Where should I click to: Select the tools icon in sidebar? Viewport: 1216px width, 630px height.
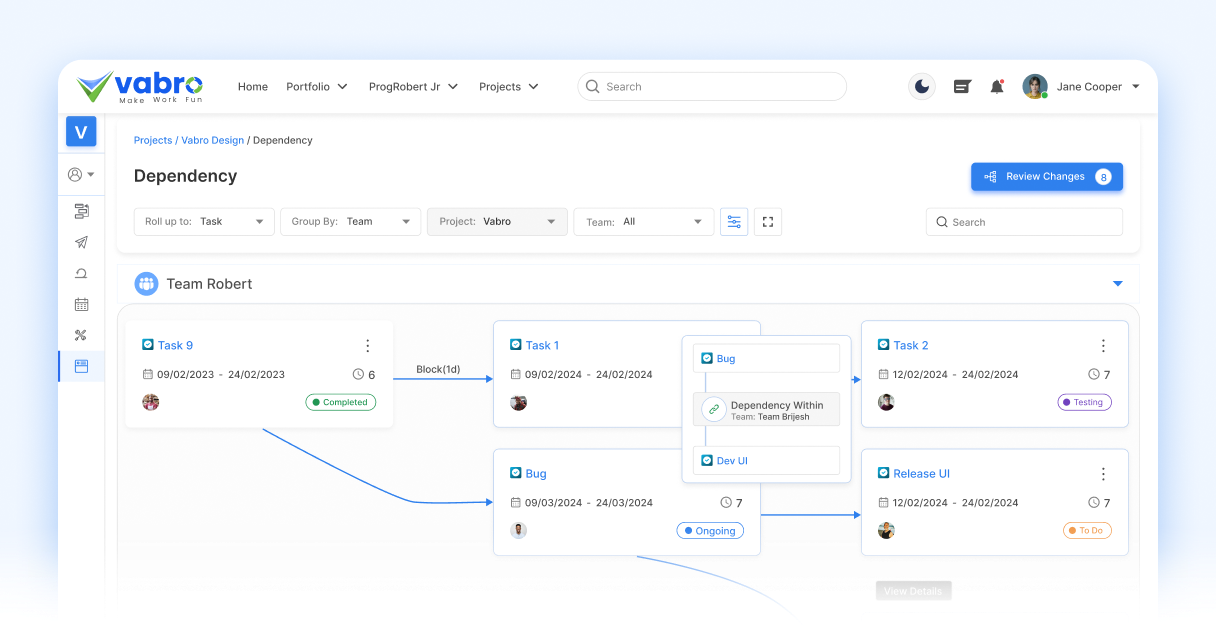81,335
